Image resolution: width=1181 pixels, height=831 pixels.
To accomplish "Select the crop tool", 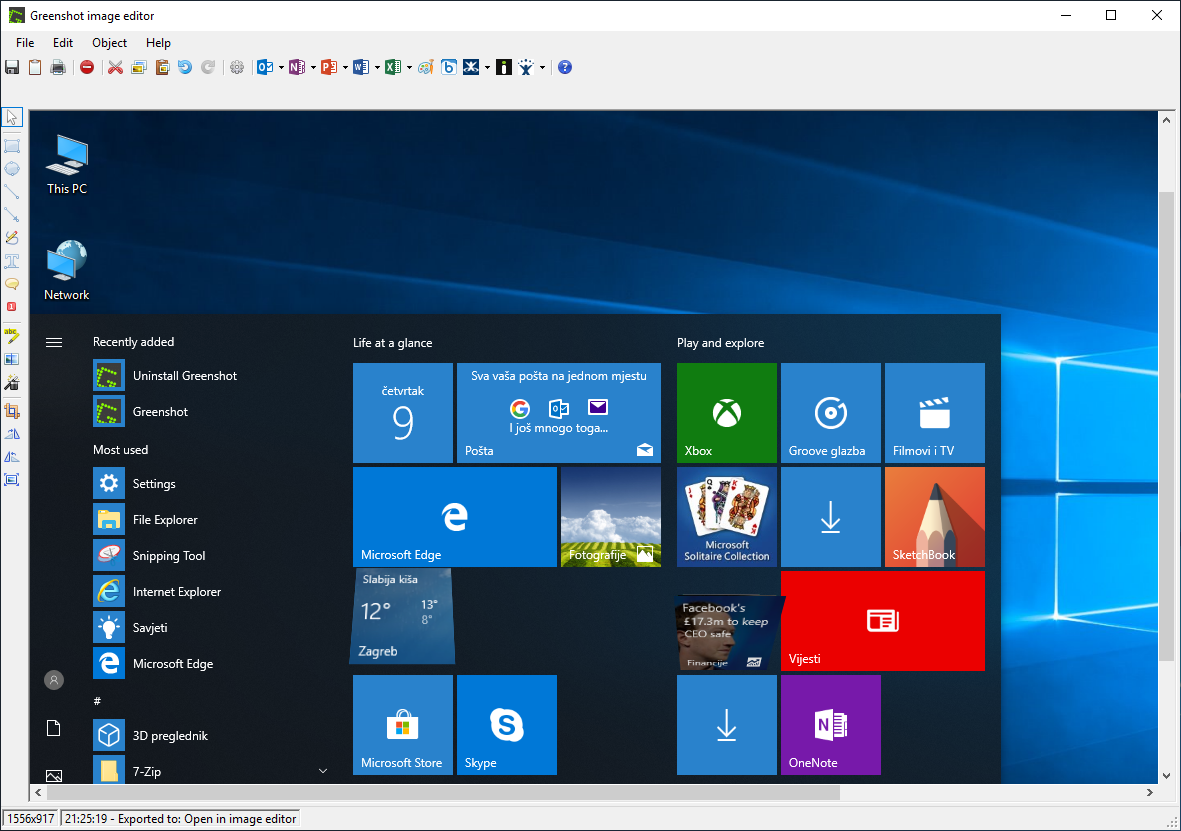I will tap(12, 411).
